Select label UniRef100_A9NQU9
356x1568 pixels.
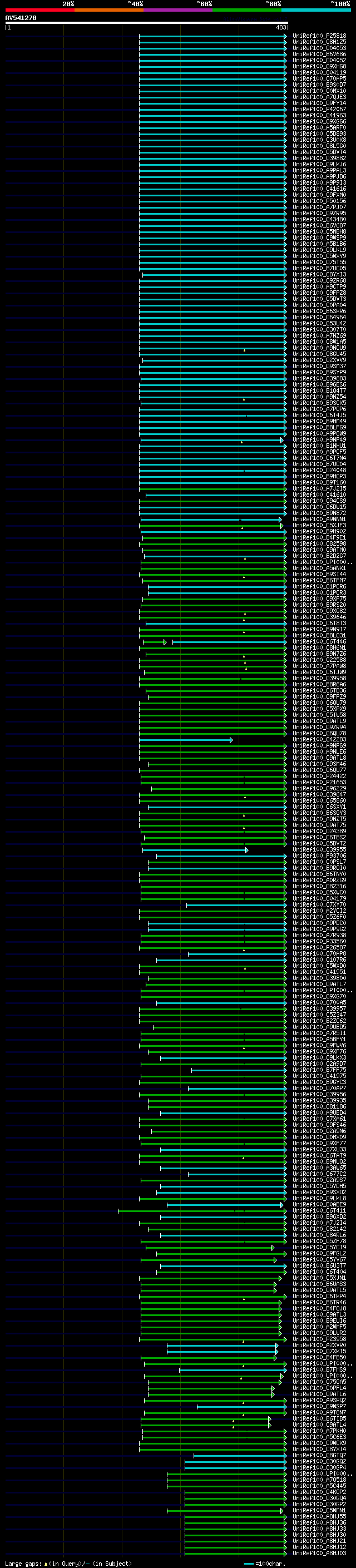[x=319, y=348]
